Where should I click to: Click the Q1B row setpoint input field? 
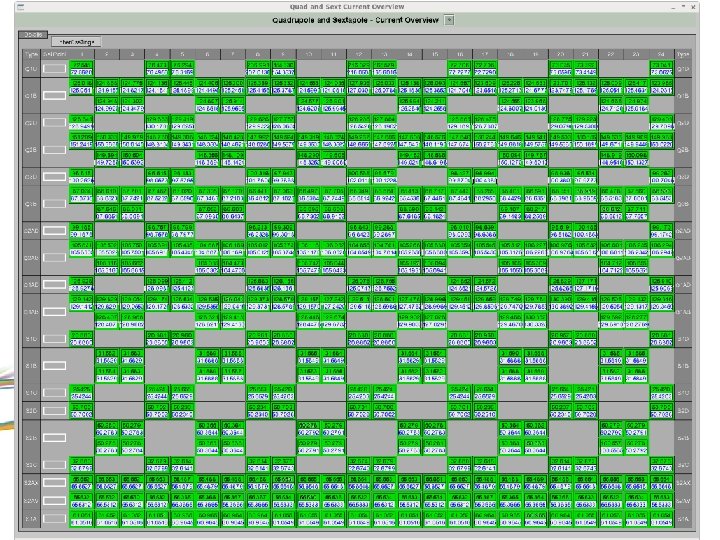[55, 96]
